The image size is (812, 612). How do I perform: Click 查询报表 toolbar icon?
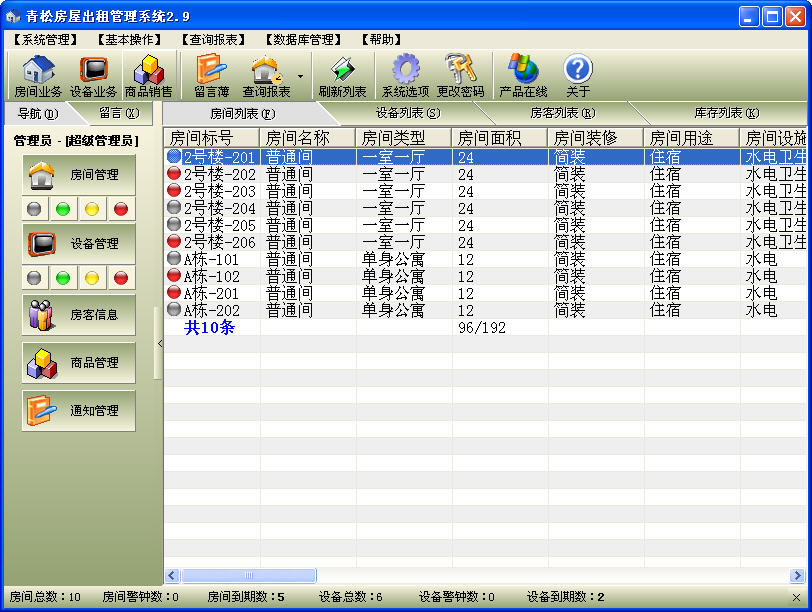click(266, 76)
